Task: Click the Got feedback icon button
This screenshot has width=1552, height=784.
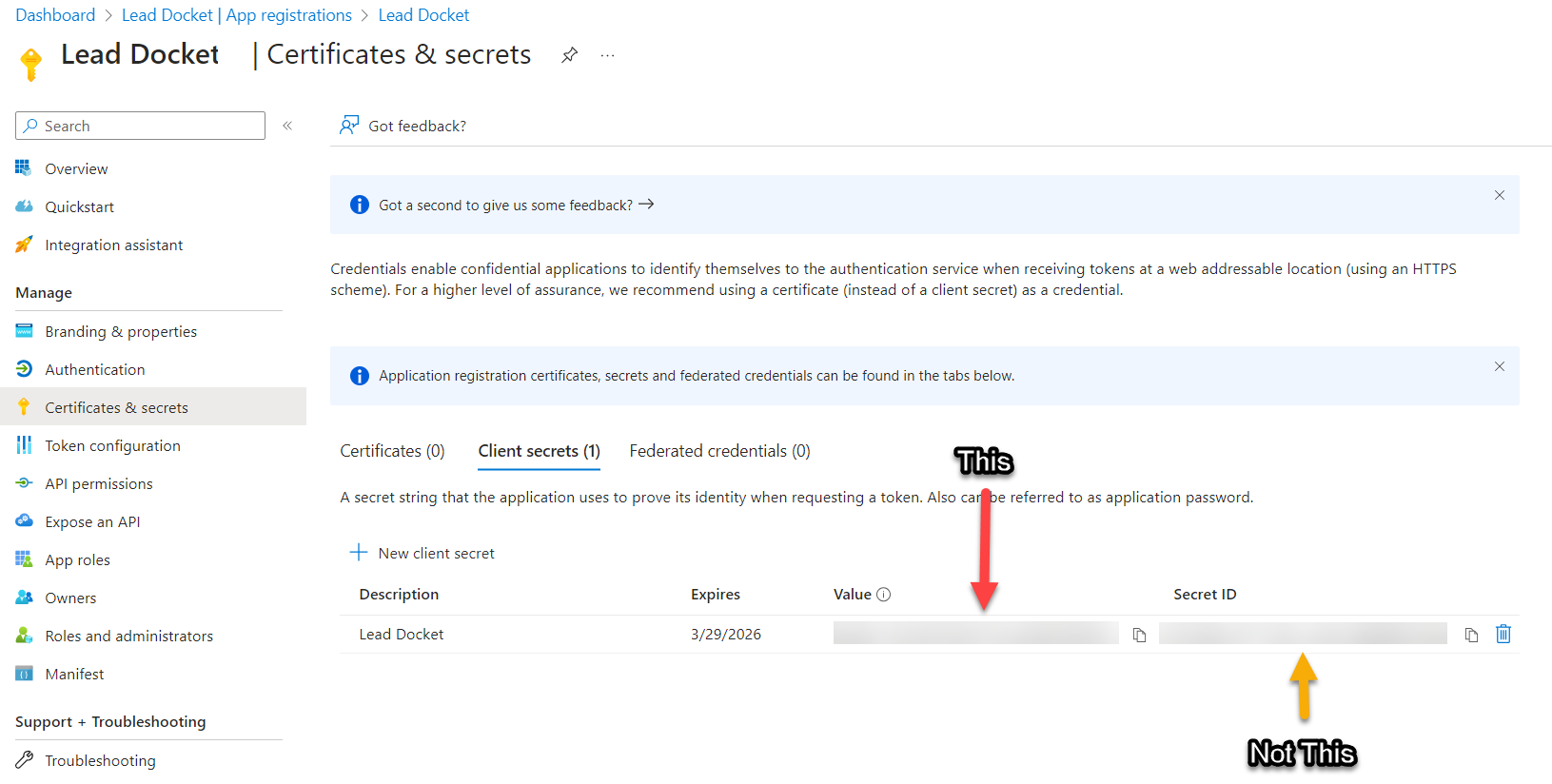Action: pos(350,126)
